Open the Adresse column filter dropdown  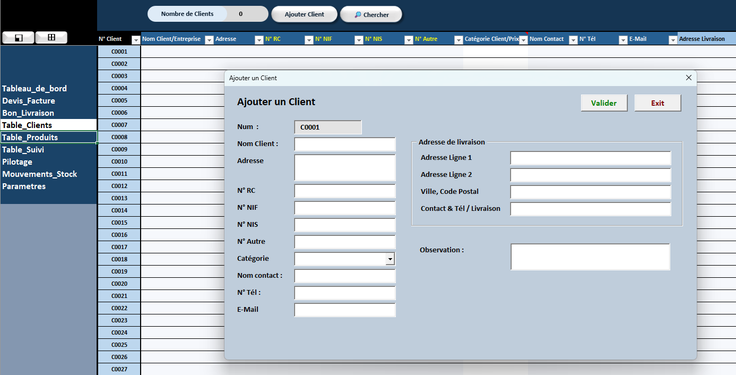tap(259, 40)
